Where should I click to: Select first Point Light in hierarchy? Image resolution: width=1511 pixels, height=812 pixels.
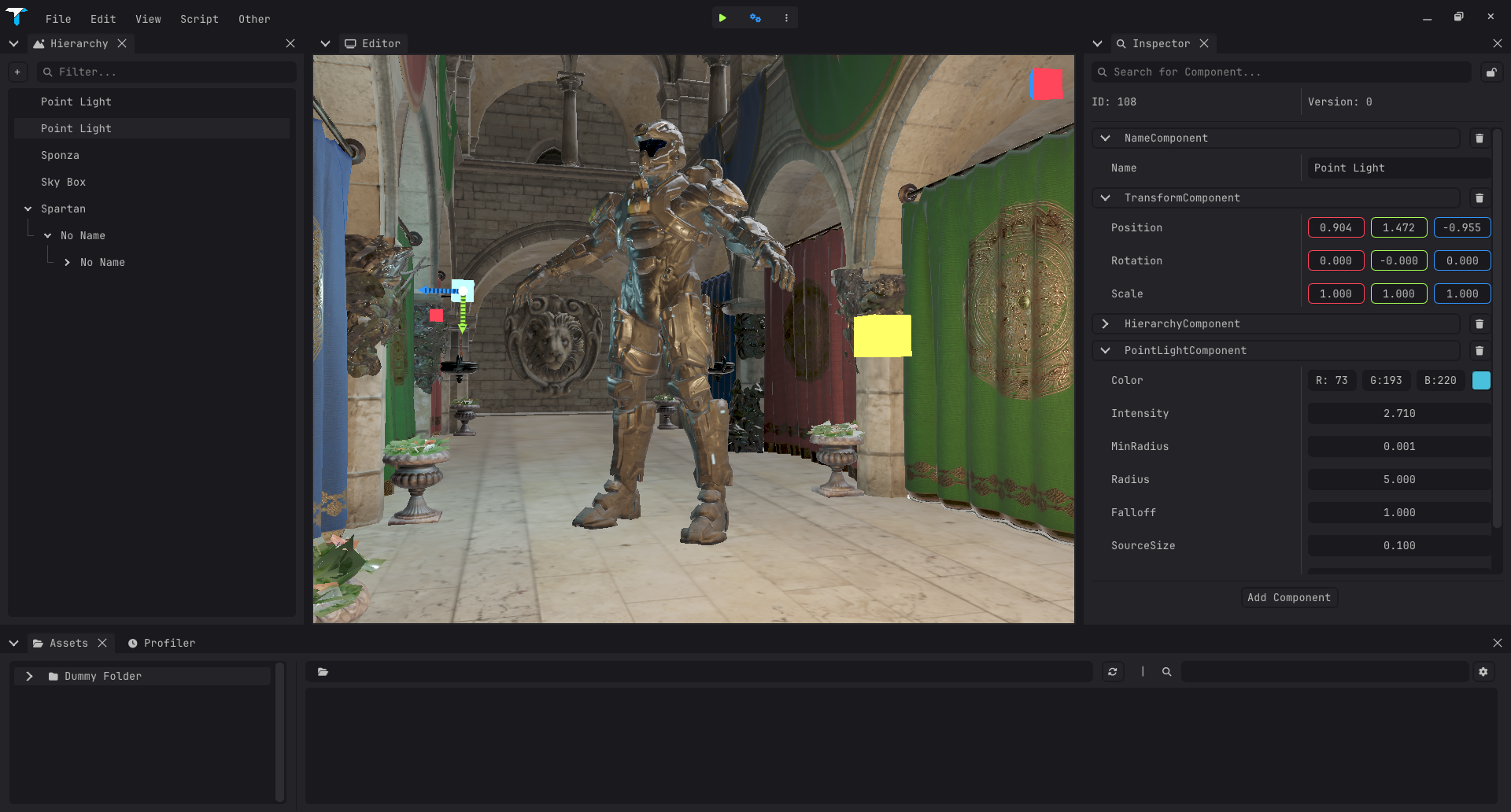(x=152, y=102)
